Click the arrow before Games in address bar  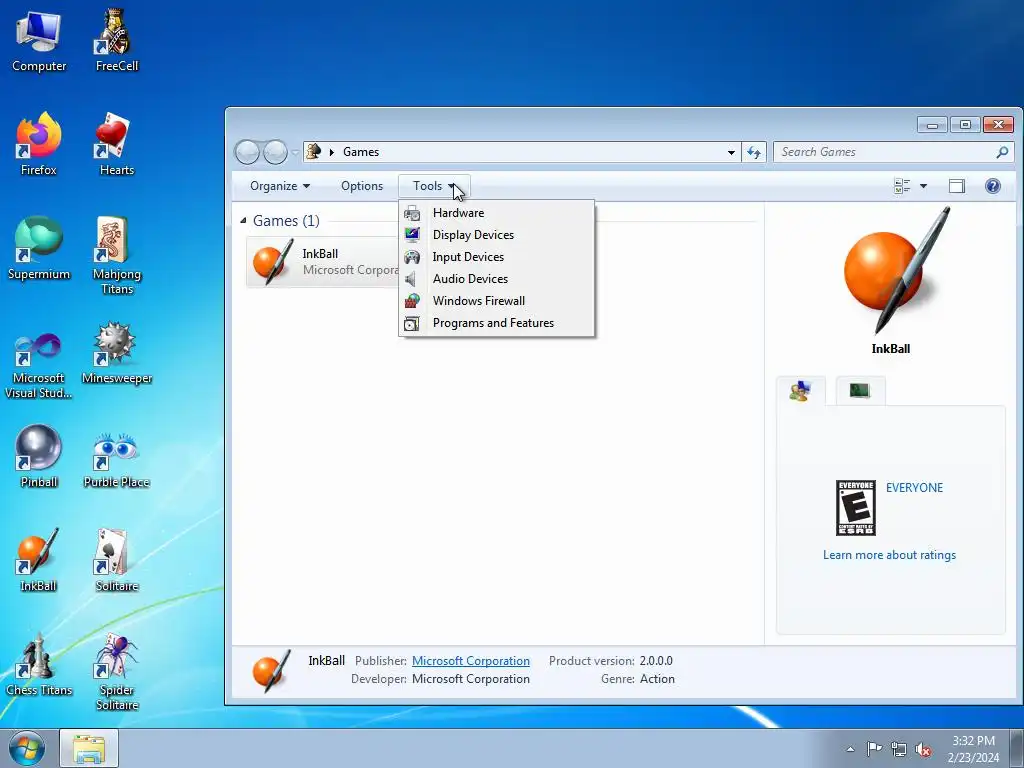click(x=332, y=152)
